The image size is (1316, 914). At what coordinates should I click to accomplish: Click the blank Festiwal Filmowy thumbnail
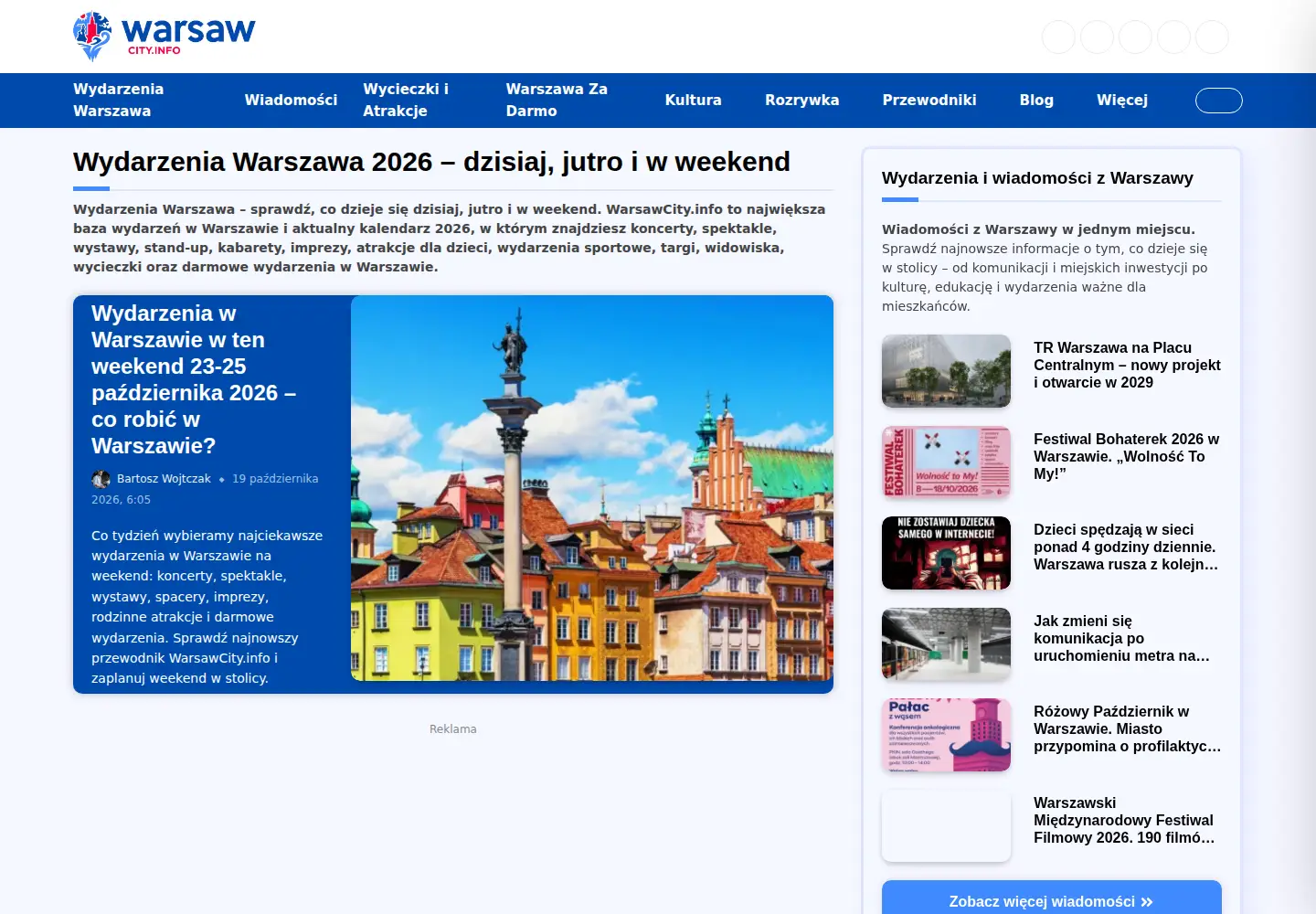pyautogui.click(x=946, y=825)
